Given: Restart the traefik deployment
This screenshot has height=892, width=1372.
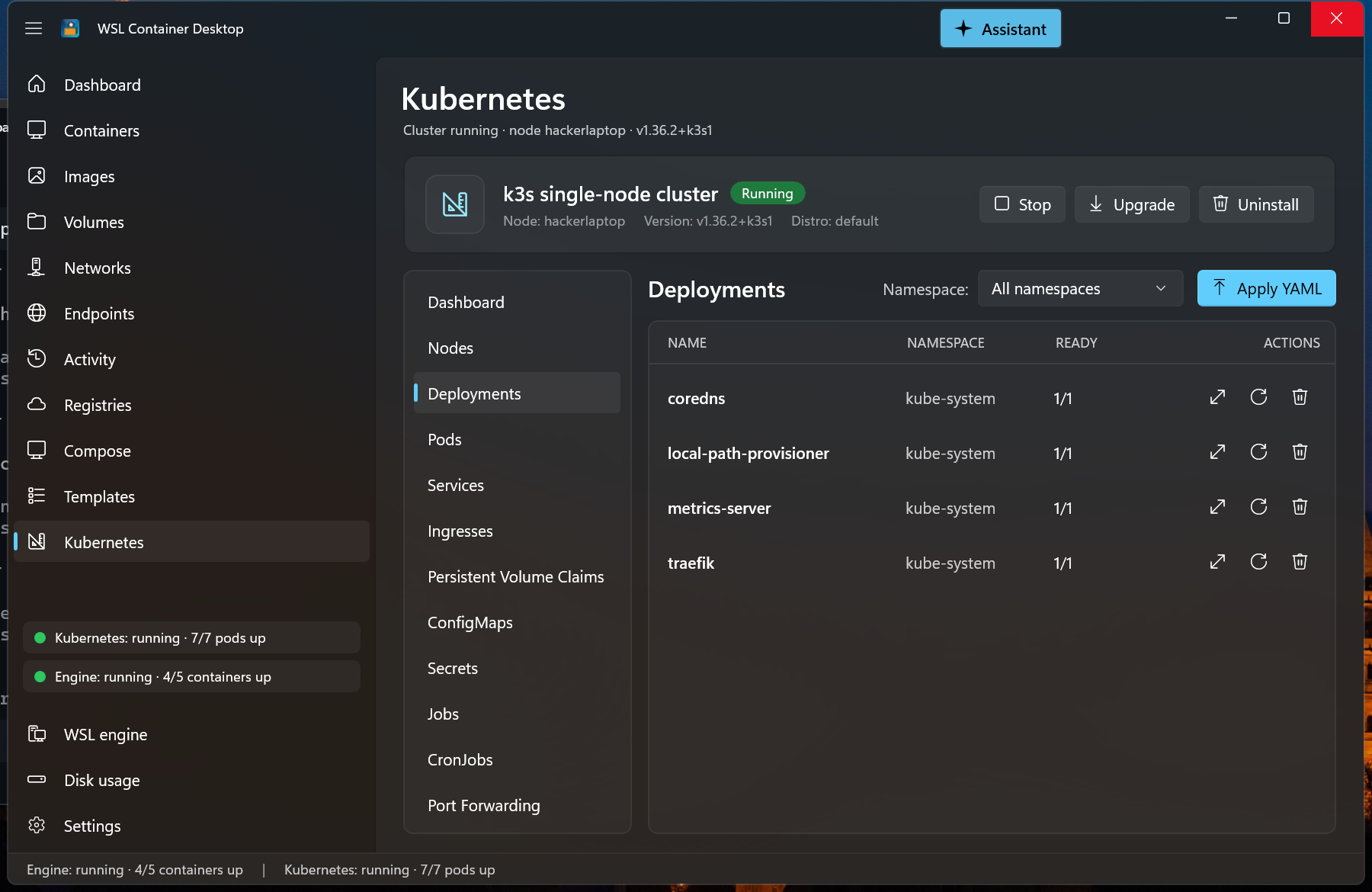Looking at the screenshot, I should (x=1258, y=562).
